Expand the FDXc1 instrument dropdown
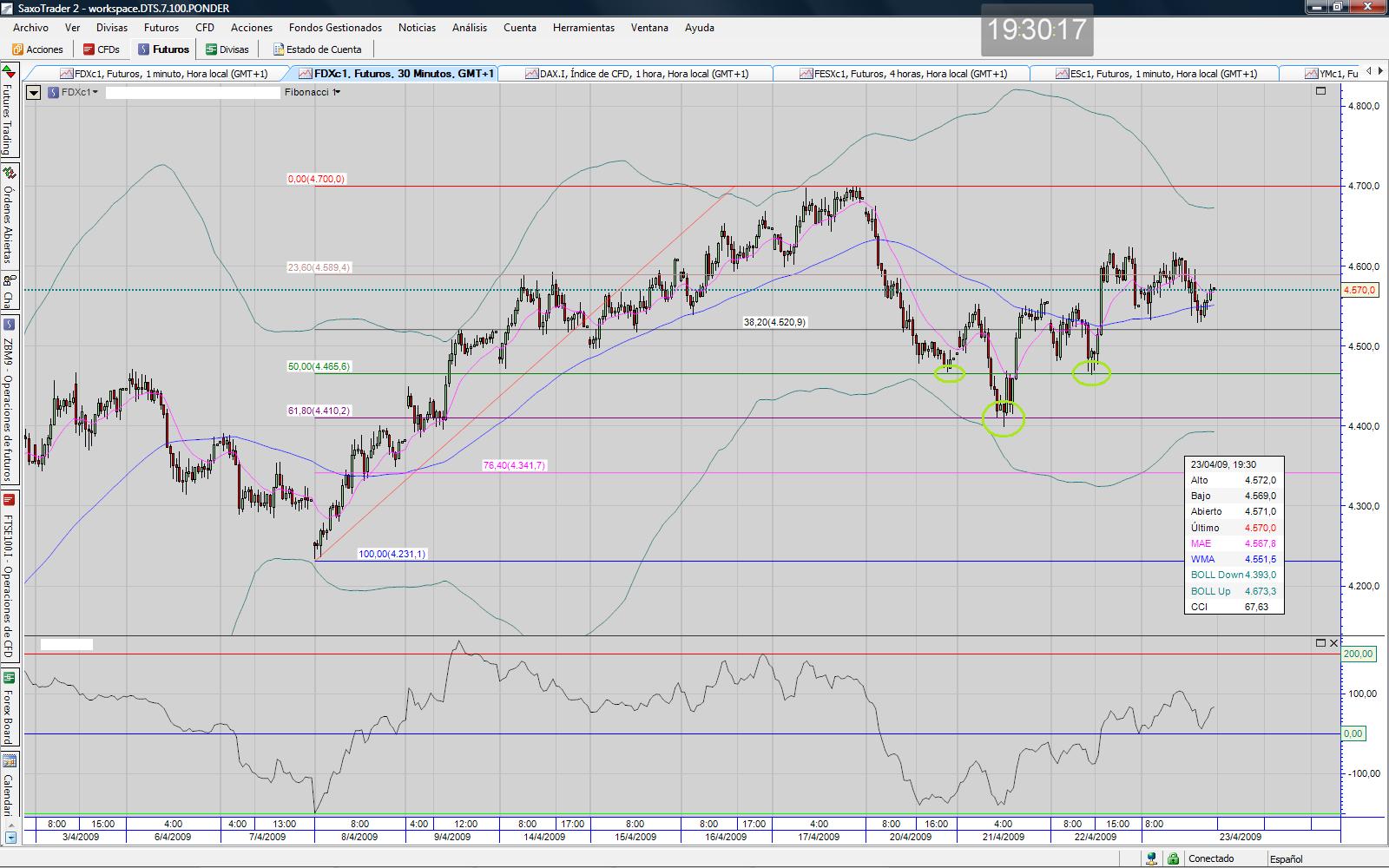Image resolution: width=1389 pixels, height=868 pixels. (73, 92)
